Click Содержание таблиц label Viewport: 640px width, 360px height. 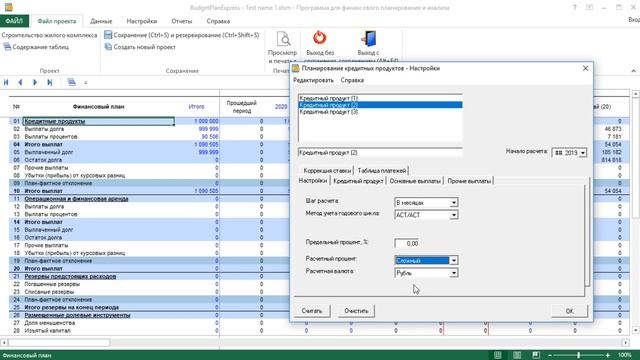(x=40, y=47)
